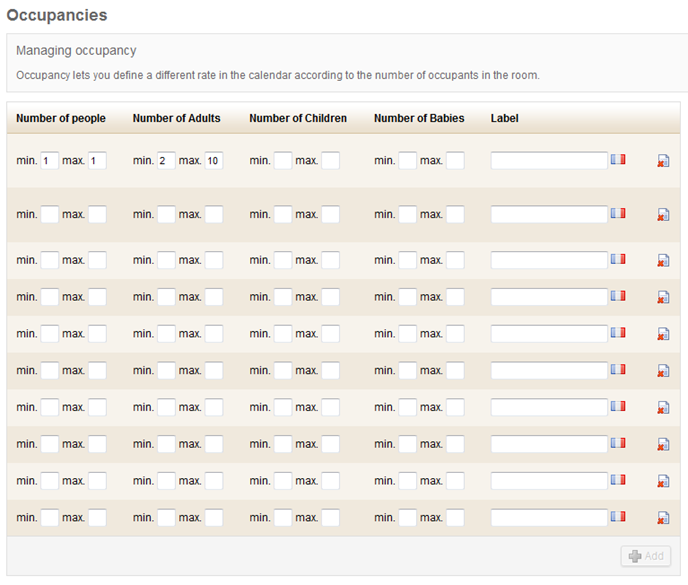Remove the fifth occupancy row using its delete icon
The image size is (688, 585).
coord(663,334)
